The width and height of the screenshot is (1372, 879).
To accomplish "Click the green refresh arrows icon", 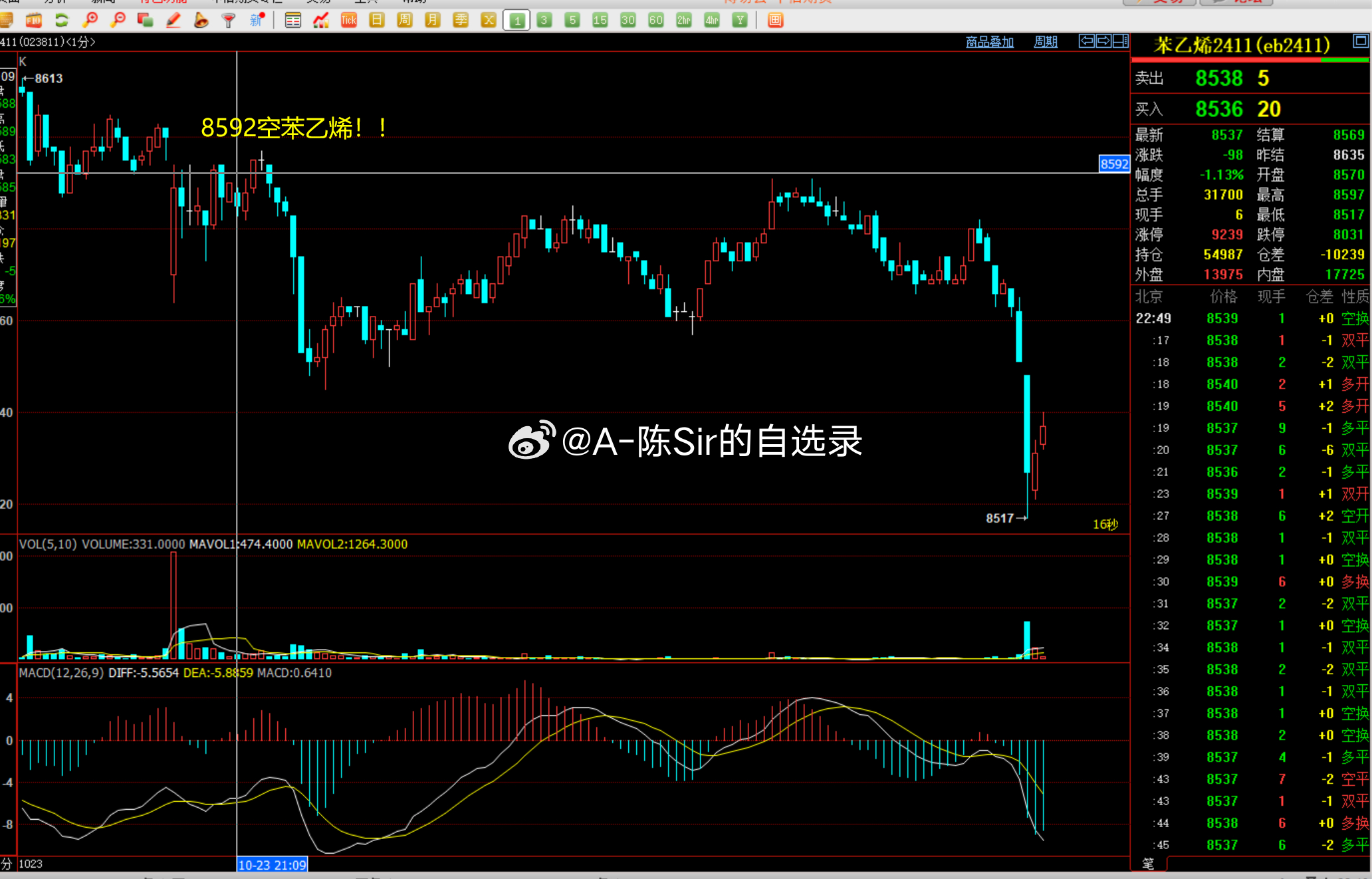I will click(x=62, y=20).
